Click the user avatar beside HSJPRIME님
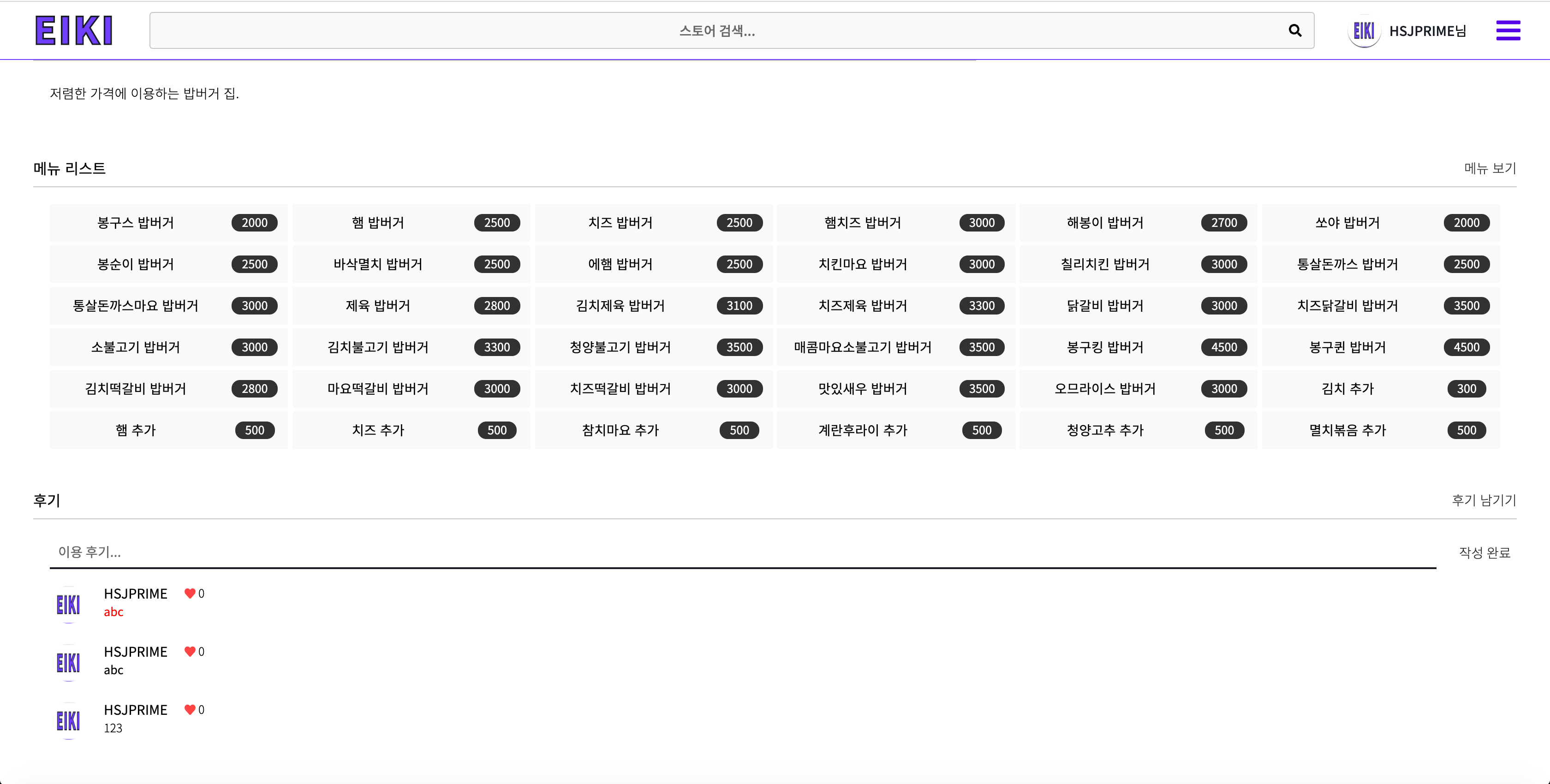The image size is (1550, 784). (x=1364, y=31)
